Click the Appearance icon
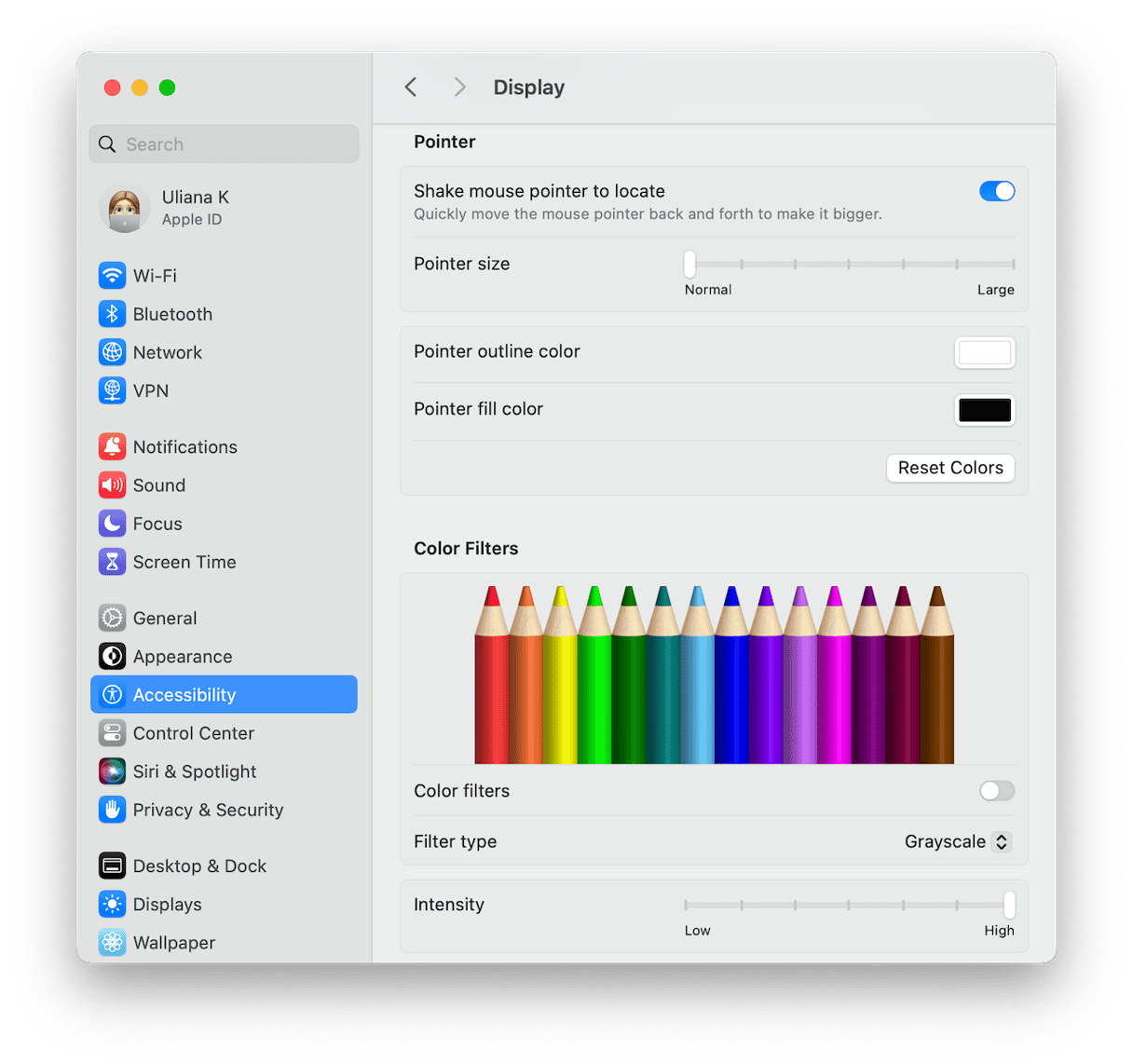This screenshot has width=1133, height=1064. (112, 656)
